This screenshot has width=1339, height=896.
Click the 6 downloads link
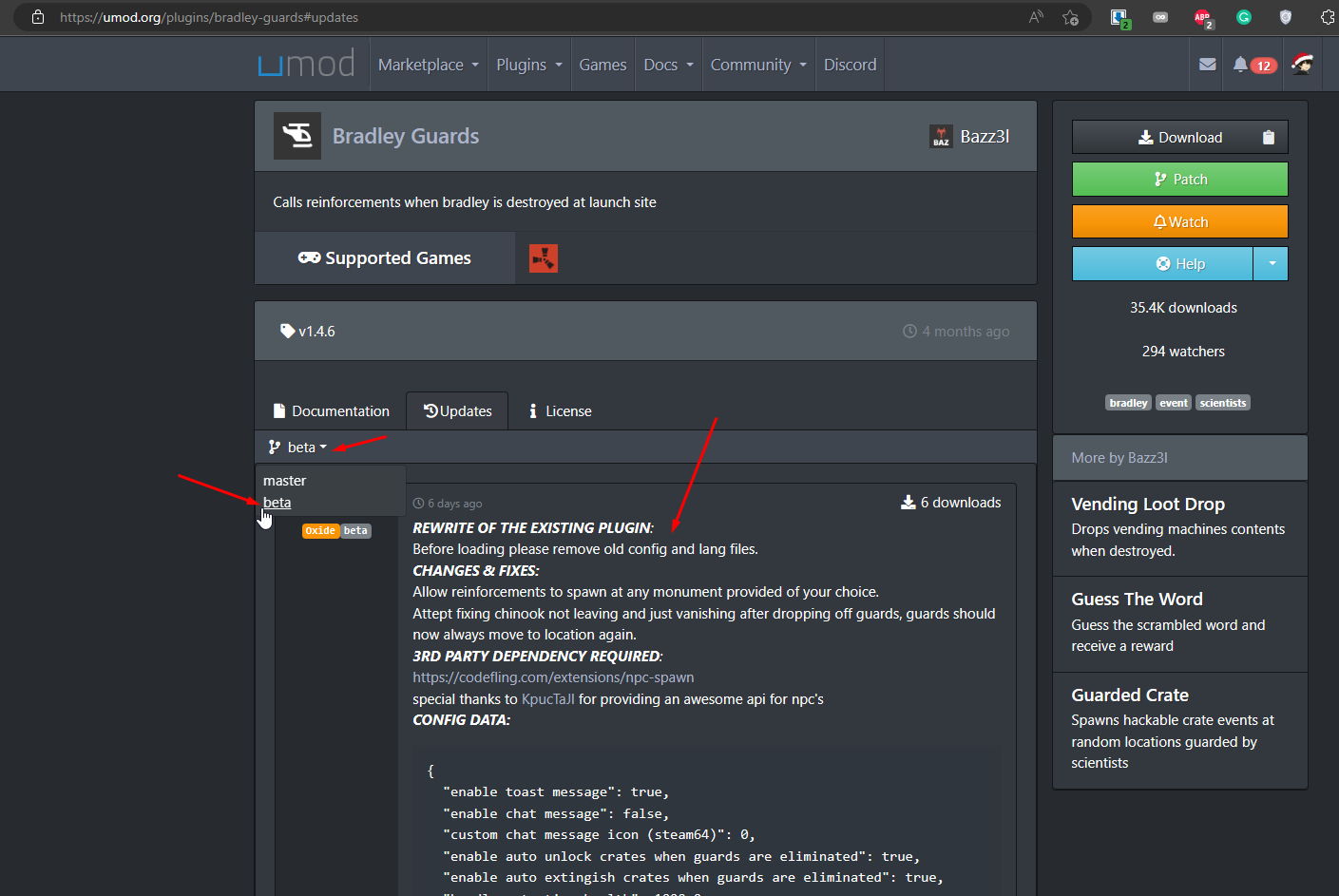(951, 503)
